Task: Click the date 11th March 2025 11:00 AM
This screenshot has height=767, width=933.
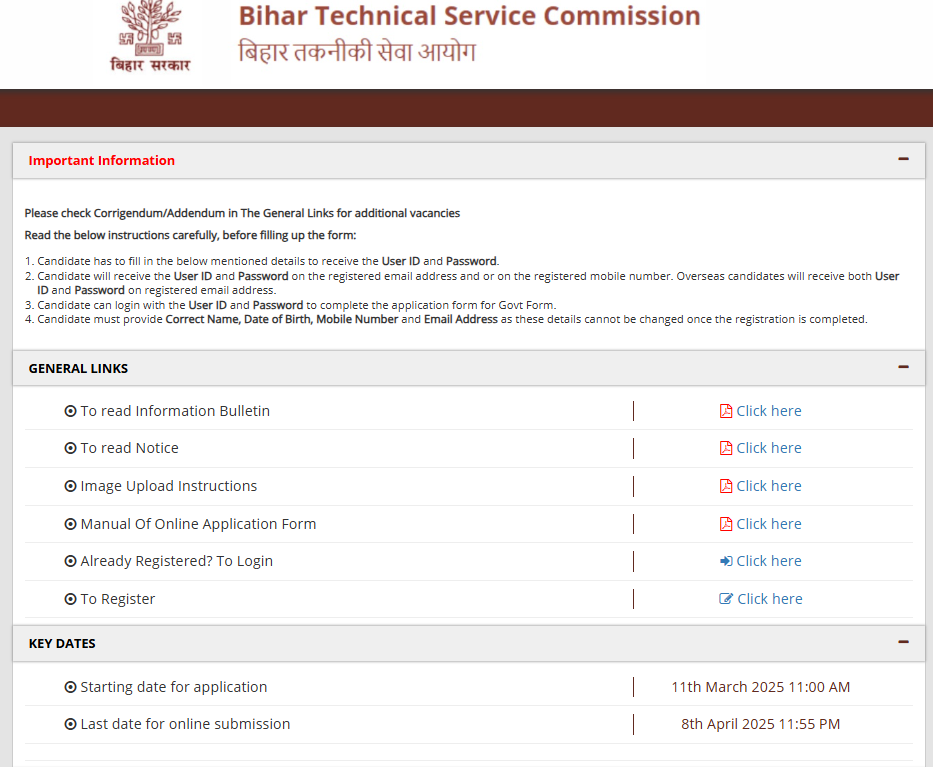Action: [x=760, y=687]
